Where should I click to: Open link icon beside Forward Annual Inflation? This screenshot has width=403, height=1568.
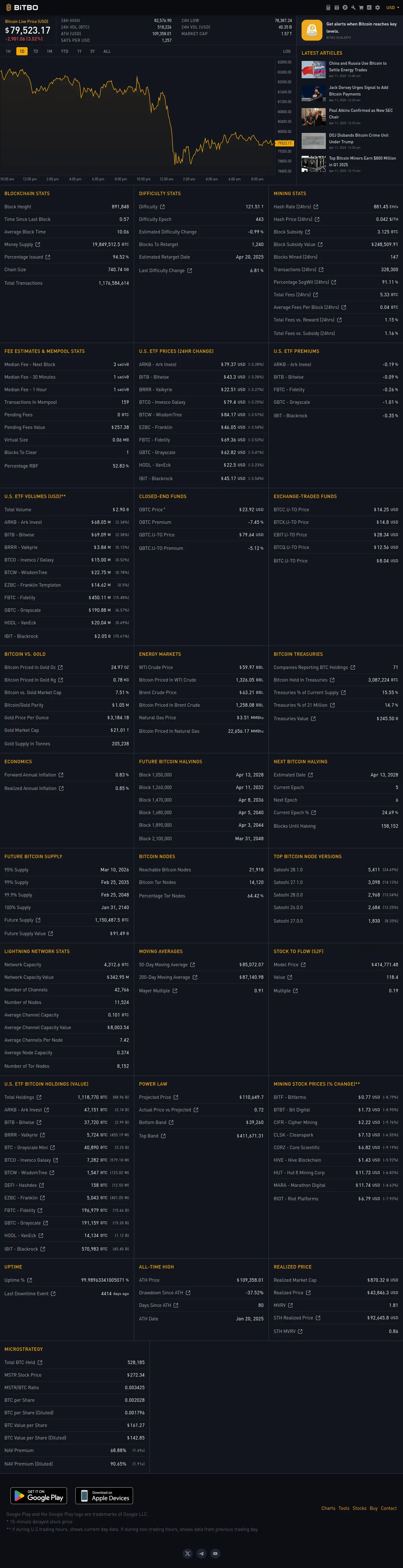[61, 775]
